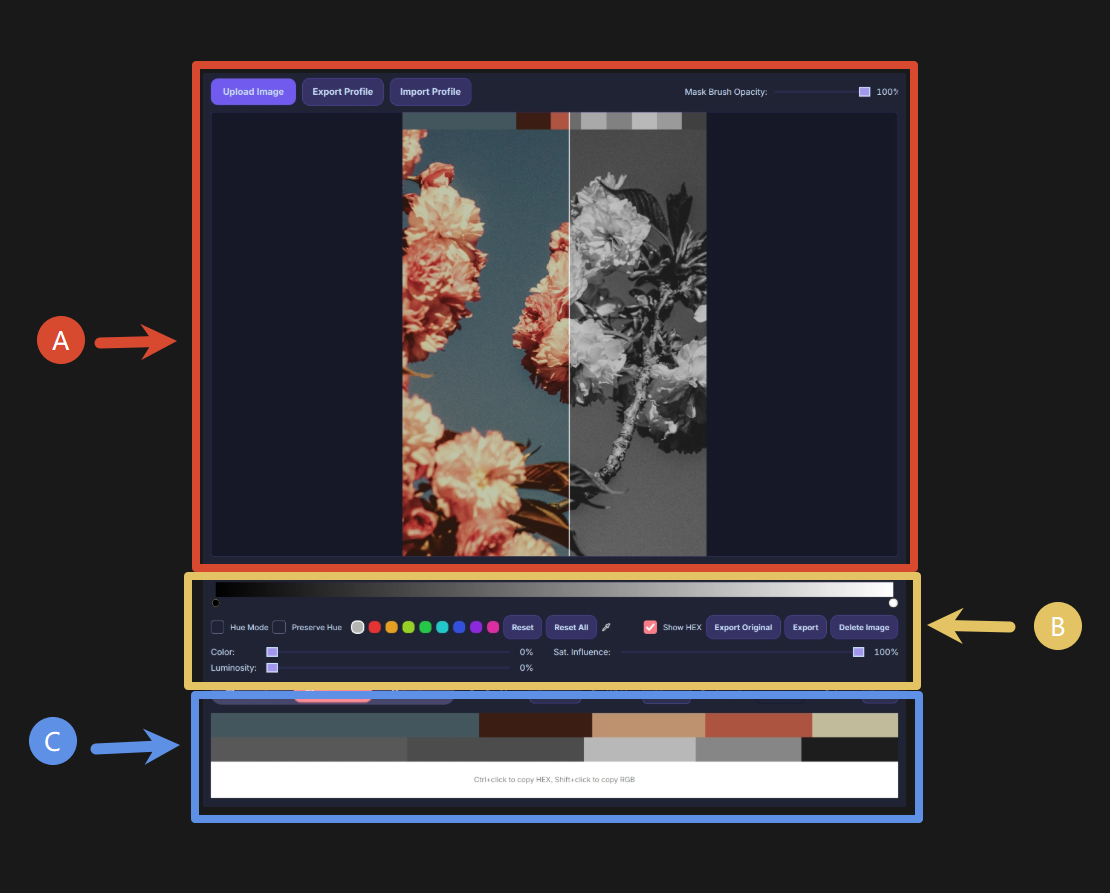Click the Luminosity slider handle
1110x893 pixels.
272,668
